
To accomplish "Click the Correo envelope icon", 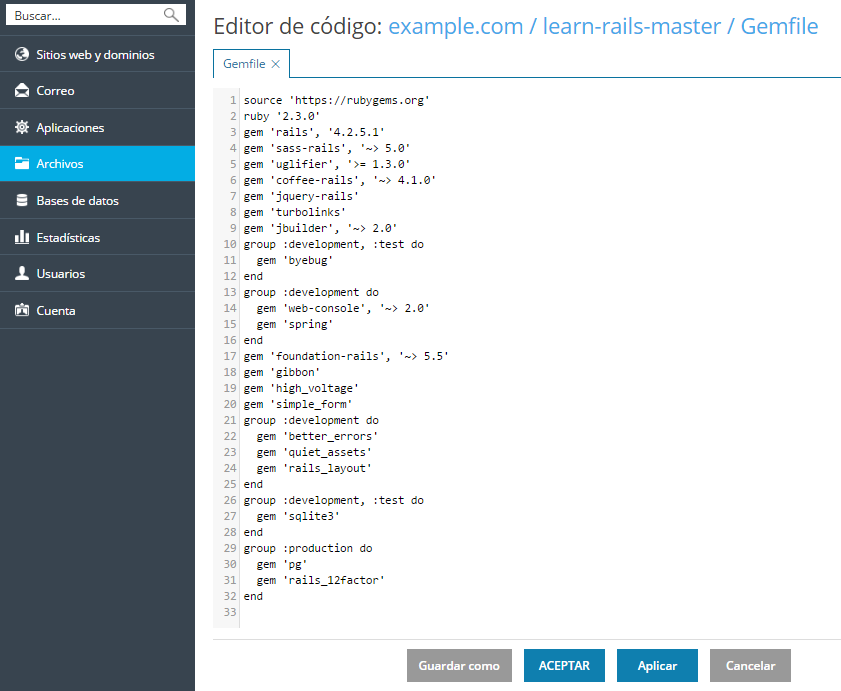I will coord(22,91).
